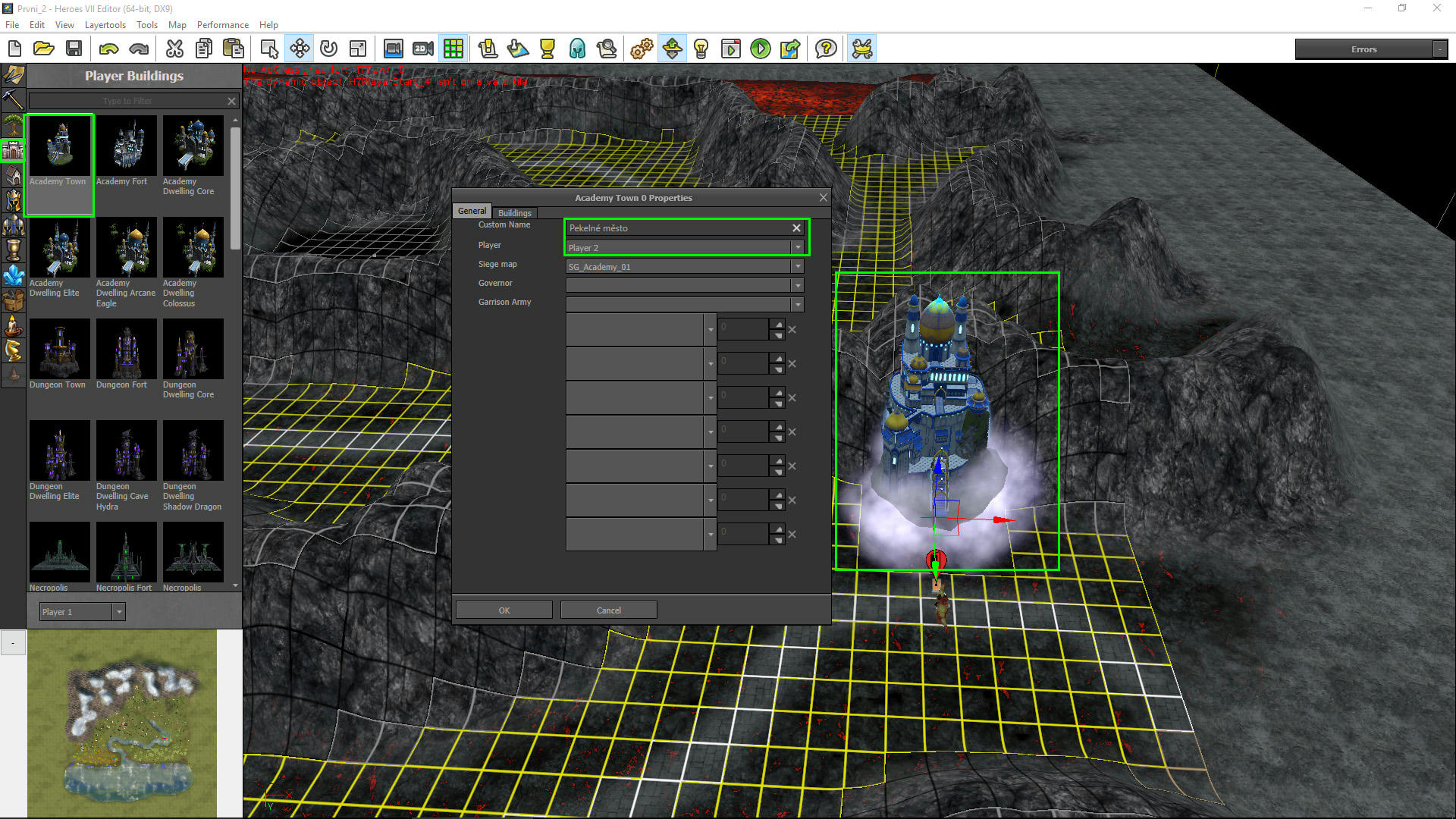Screen dimensions: 1456x819
Task: Open the Performance menu
Action: tap(223, 25)
